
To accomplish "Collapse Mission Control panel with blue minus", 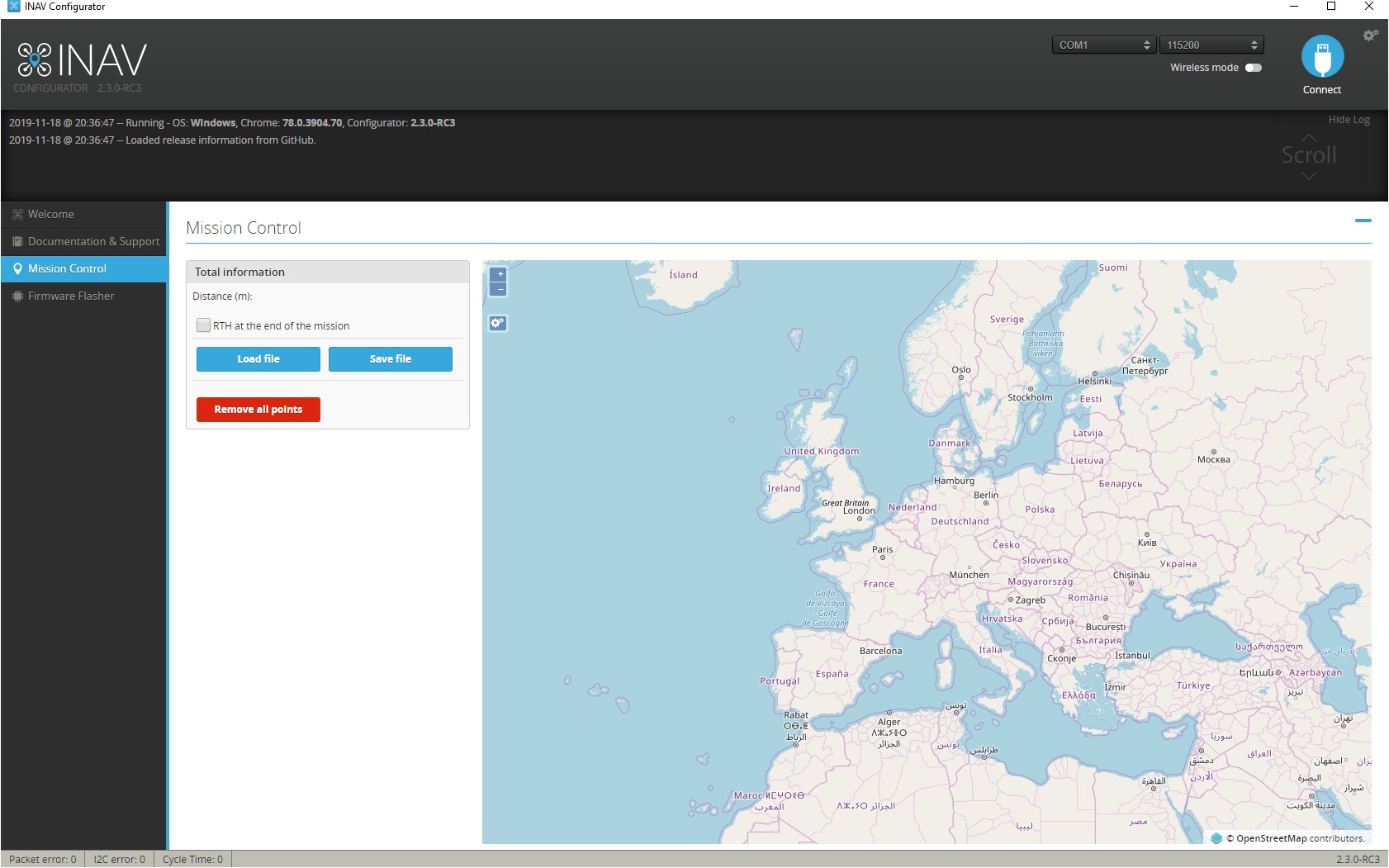I will tap(1363, 220).
